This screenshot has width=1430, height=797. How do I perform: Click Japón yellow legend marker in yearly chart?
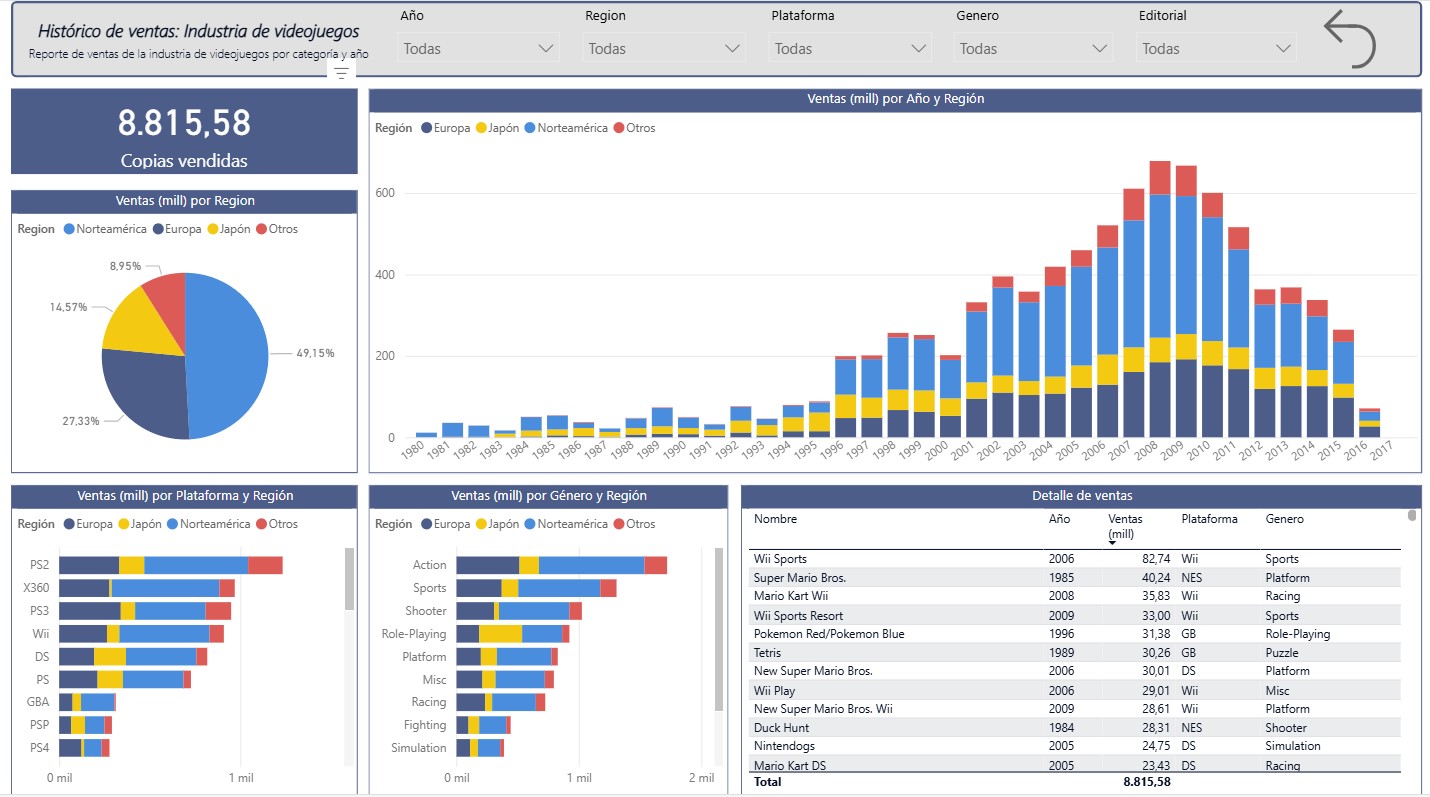pyautogui.click(x=482, y=128)
